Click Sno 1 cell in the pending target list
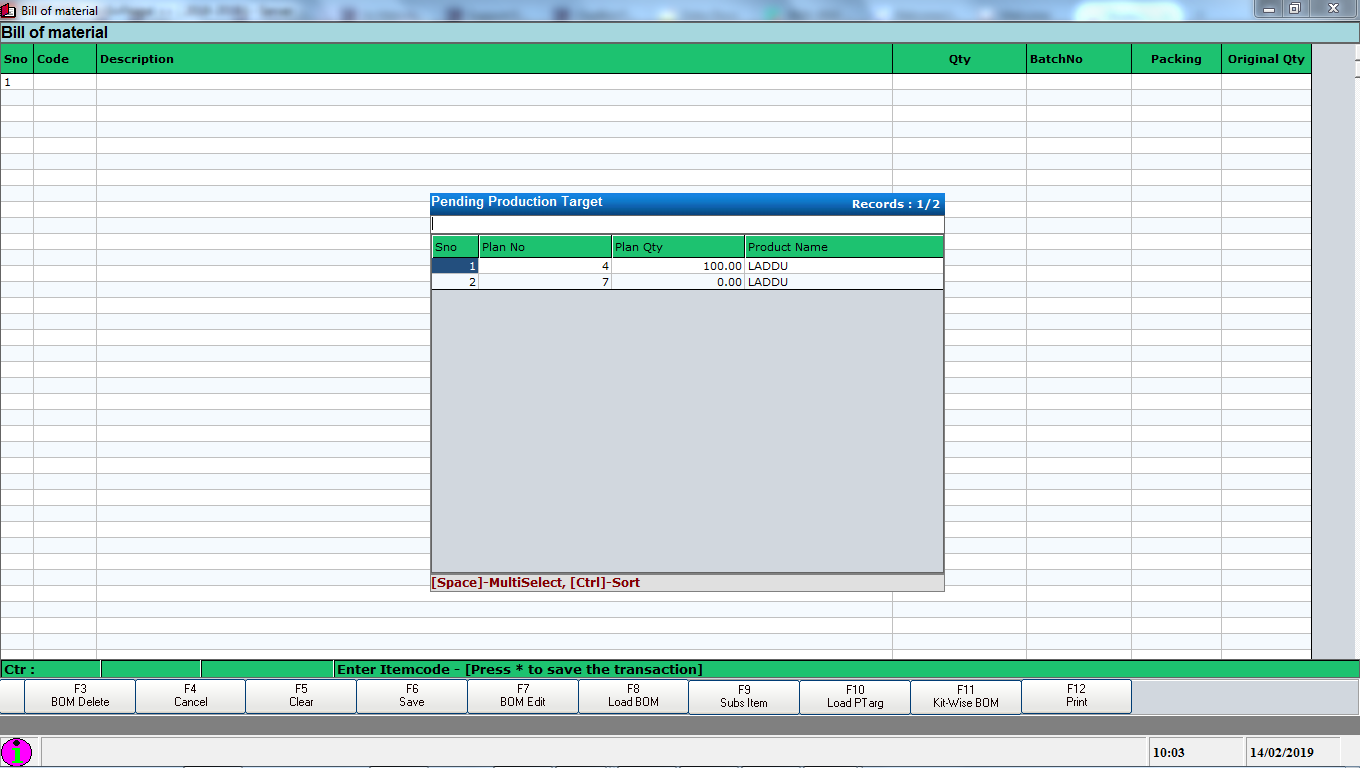 click(455, 266)
